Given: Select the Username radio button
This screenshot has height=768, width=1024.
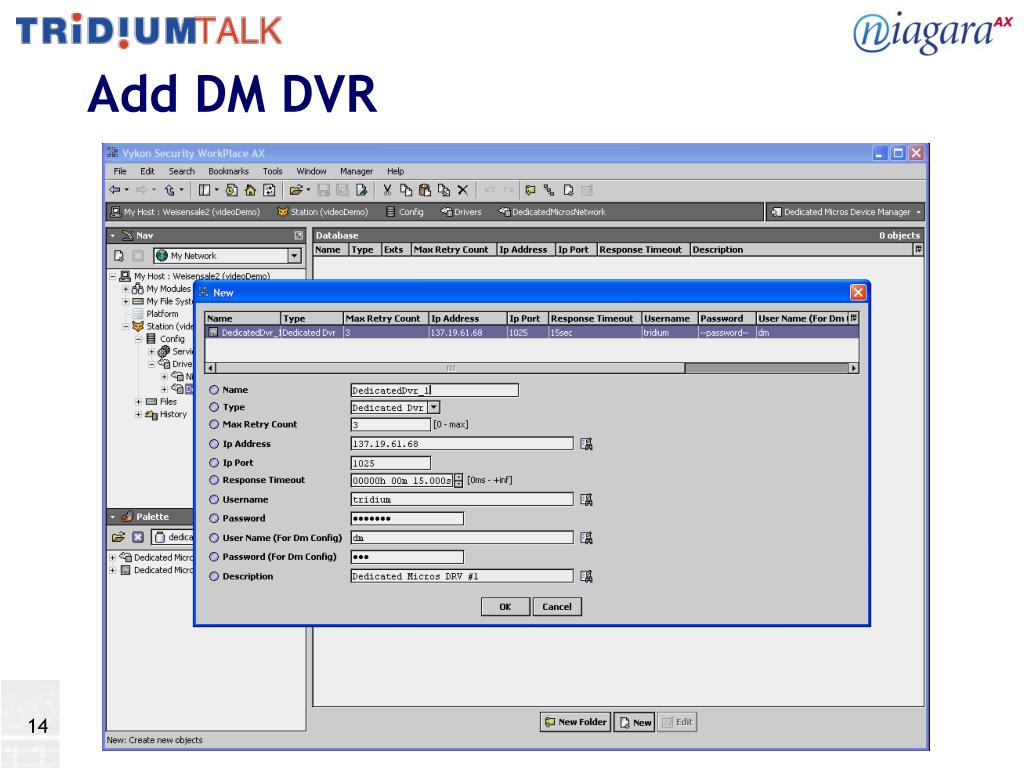Looking at the screenshot, I should coord(214,500).
